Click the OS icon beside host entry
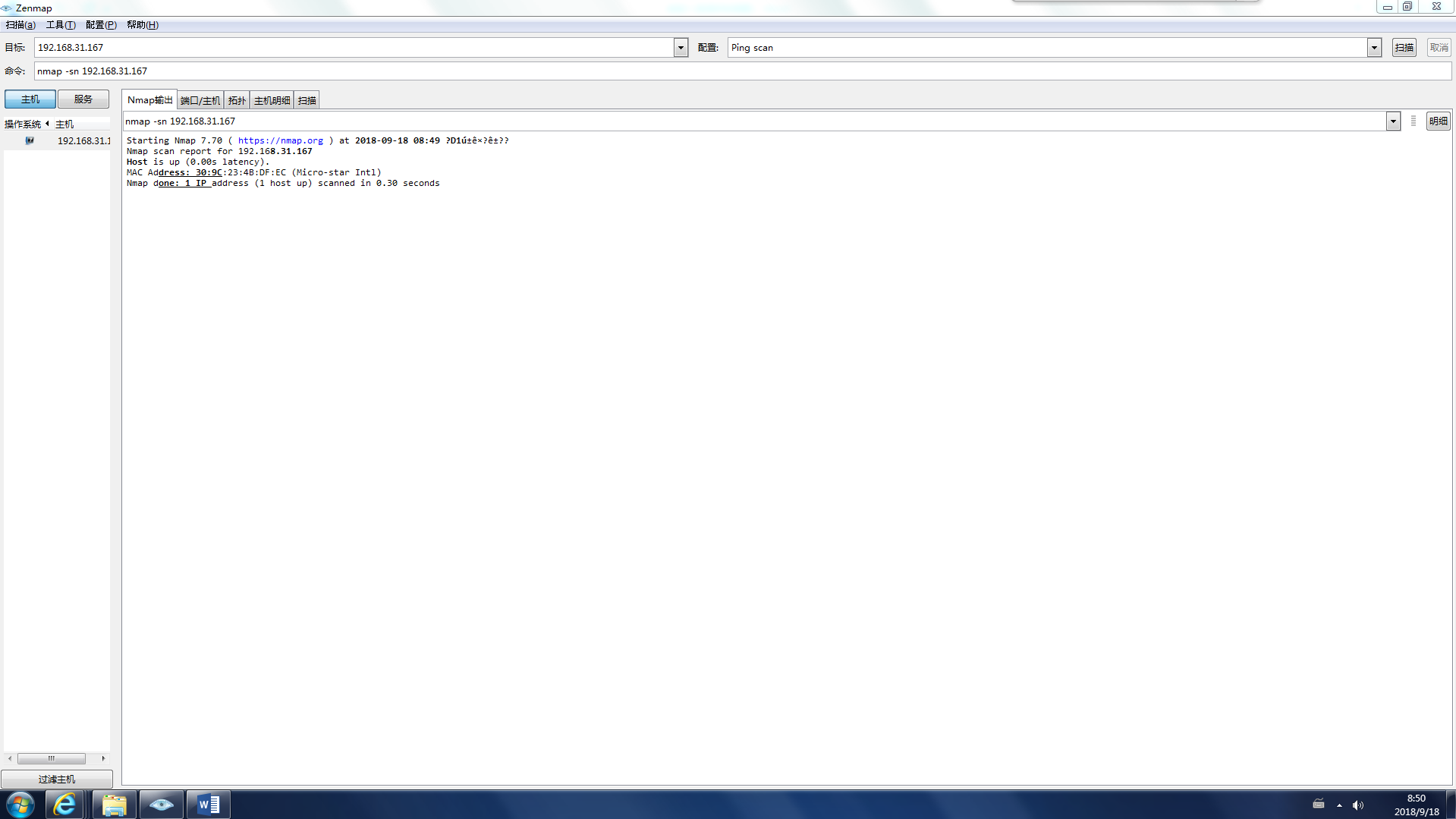The height and width of the screenshot is (819, 1456). pyautogui.click(x=30, y=140)
